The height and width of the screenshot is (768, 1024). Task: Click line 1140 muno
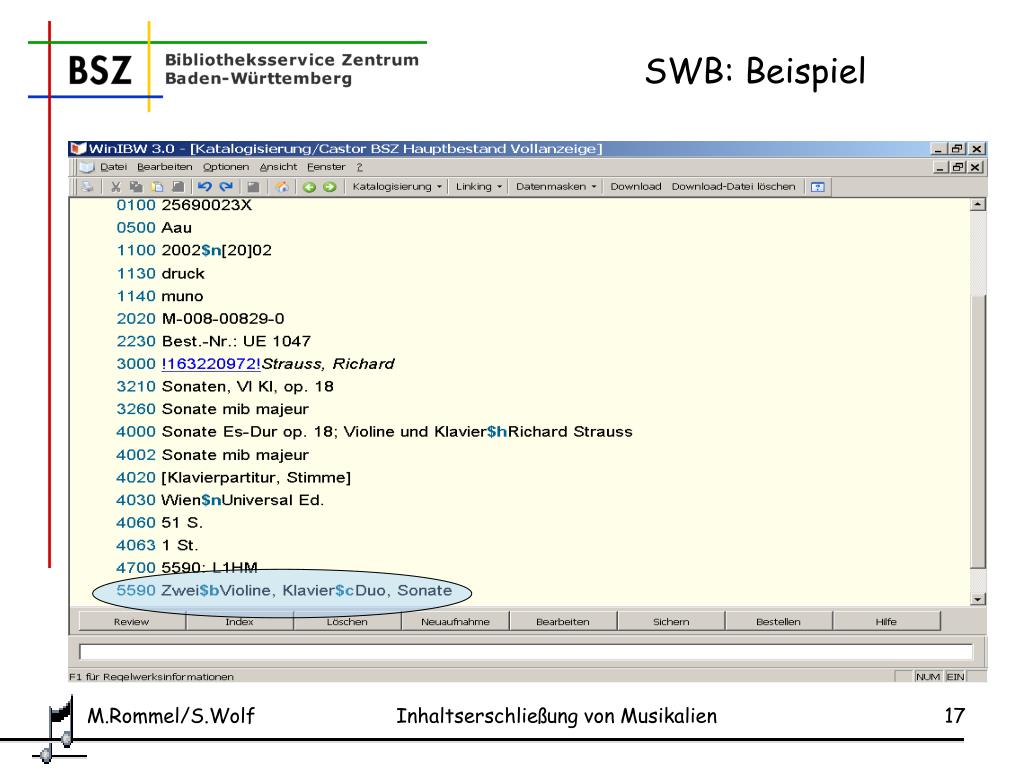pos(160,296)
